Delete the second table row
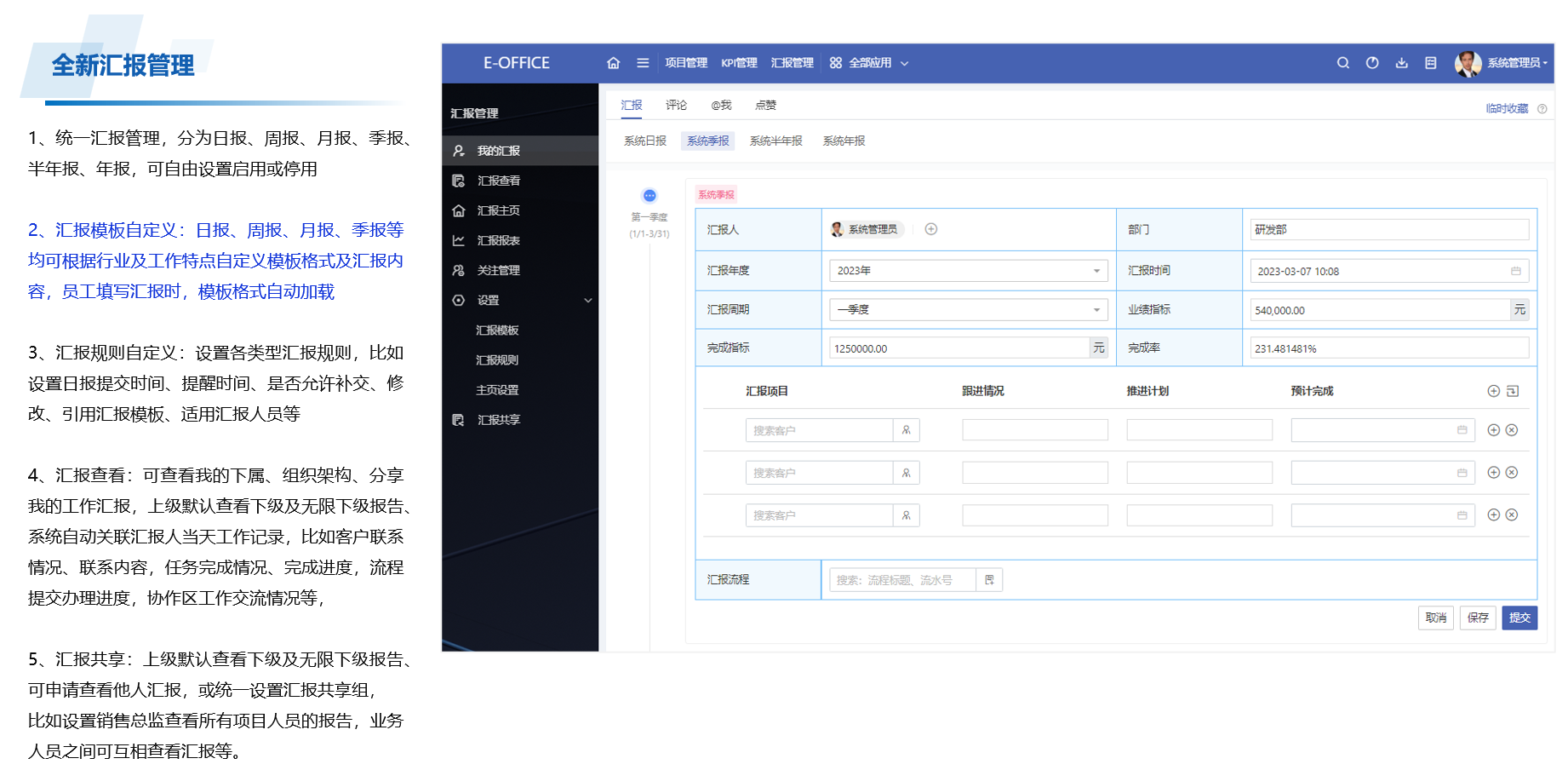Viewport: 1568px width, 770px height. [x=1512, y=473]
